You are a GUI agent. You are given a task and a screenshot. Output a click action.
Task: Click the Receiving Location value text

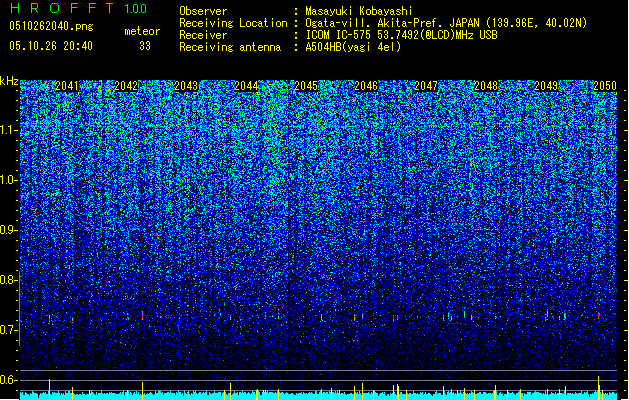[446, 23]
